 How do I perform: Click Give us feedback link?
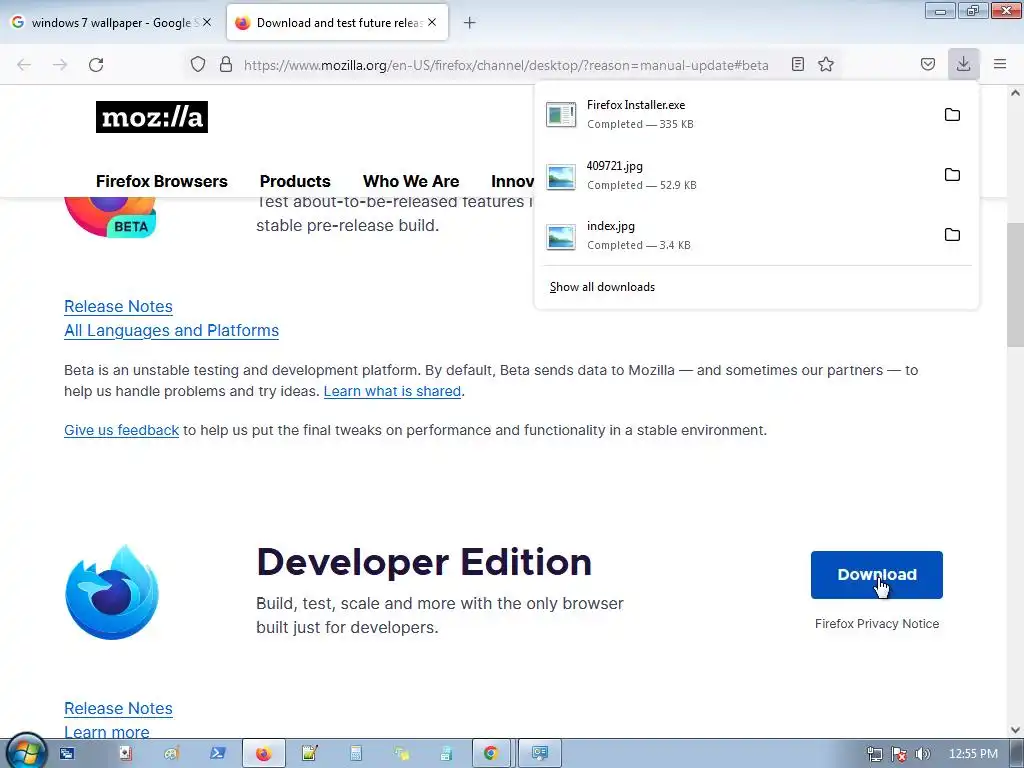(121, 430)
